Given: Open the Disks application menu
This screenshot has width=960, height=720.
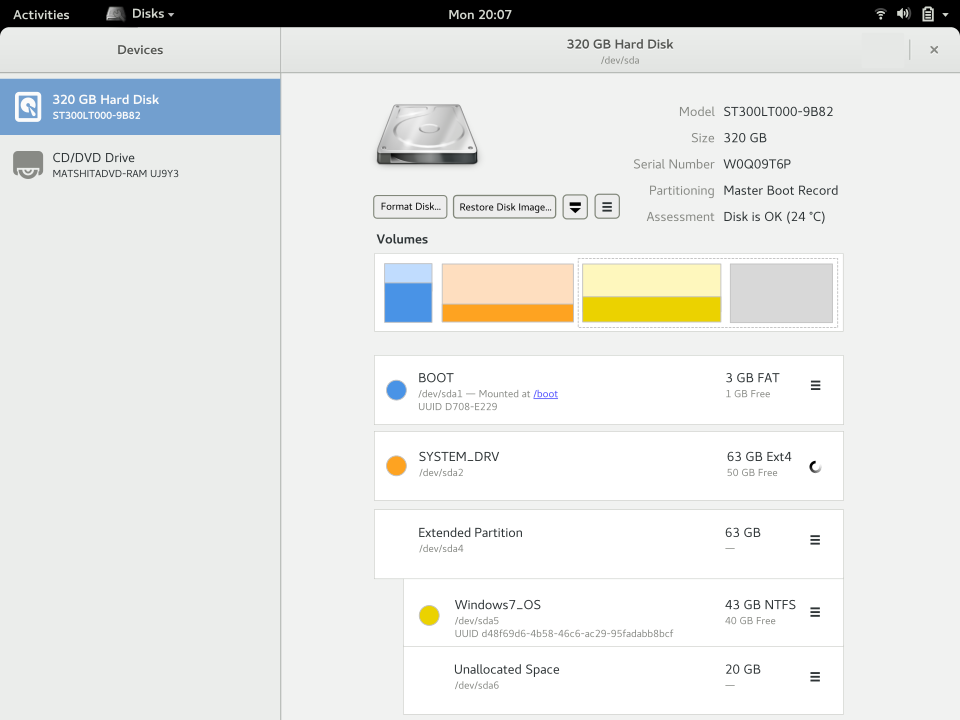Looking at the screenshot, I should pyautogui.click(x=141, y=14).
